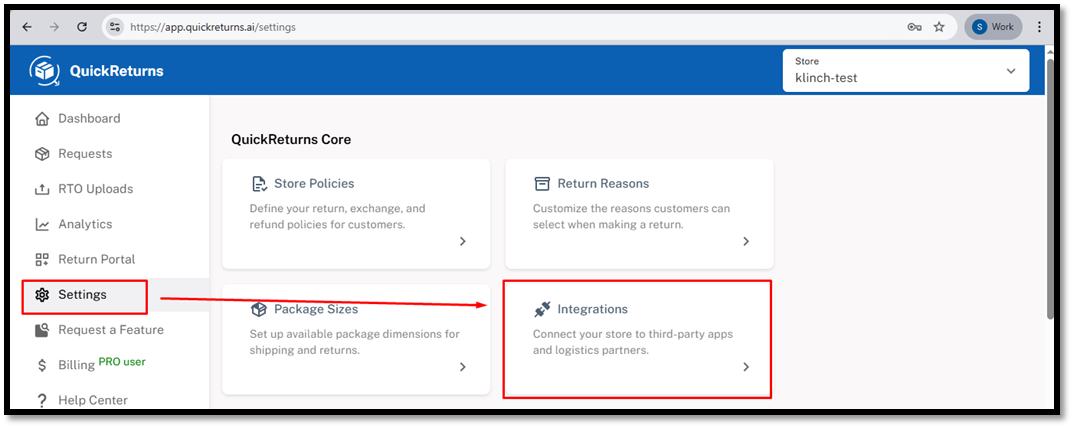Click the Package Sizes description text
1073x428 pixels.
[354, 342]
